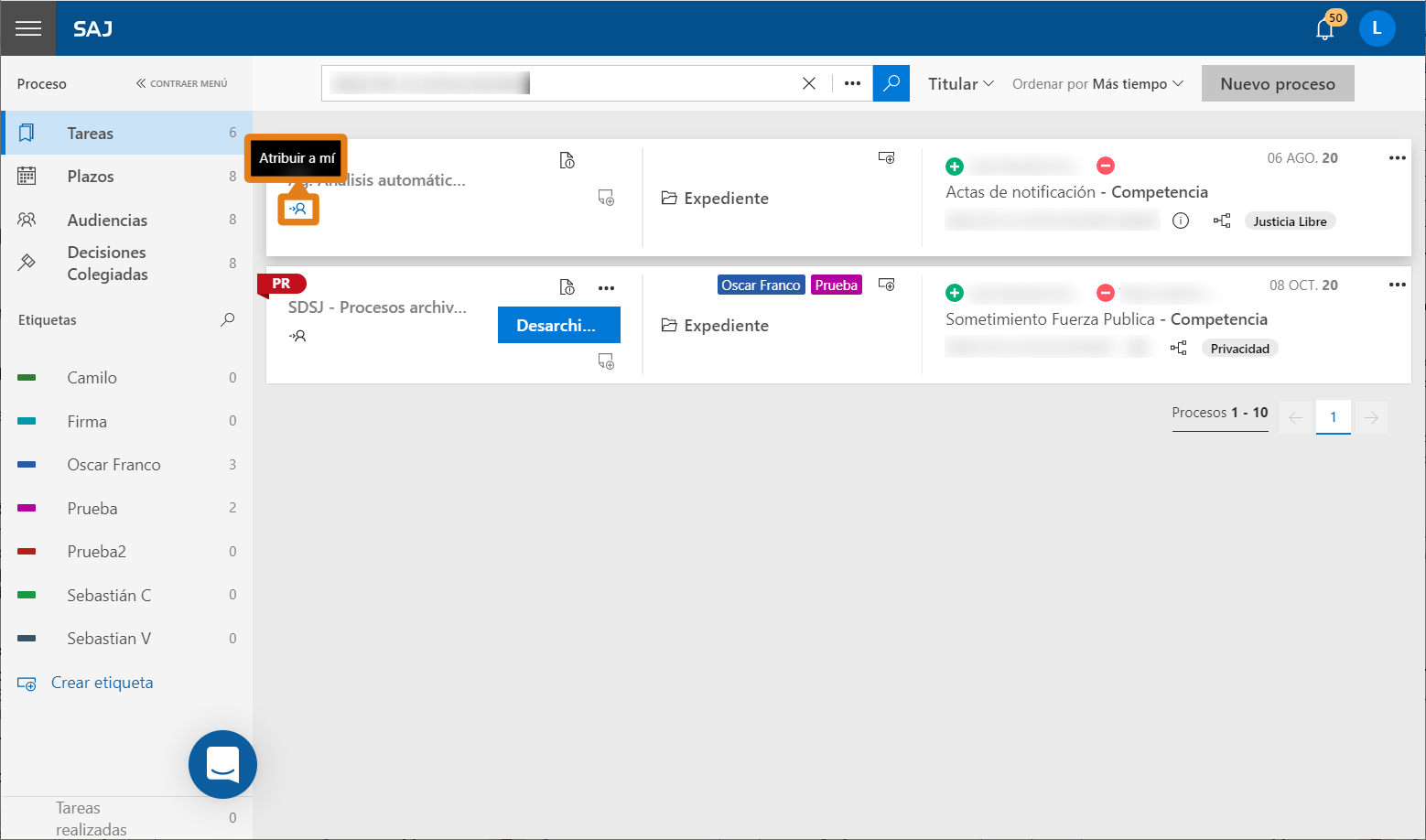The height and width of the screenshot is (840, 1426).
Task: Open the hamburger main menu
Action: pyautogui.click(x=28, y=28)
